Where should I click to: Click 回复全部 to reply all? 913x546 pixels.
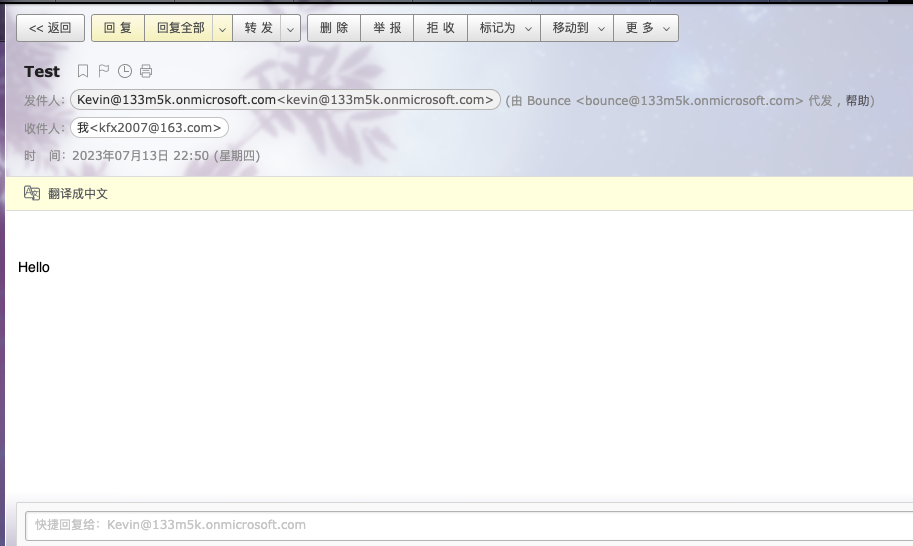179,28
